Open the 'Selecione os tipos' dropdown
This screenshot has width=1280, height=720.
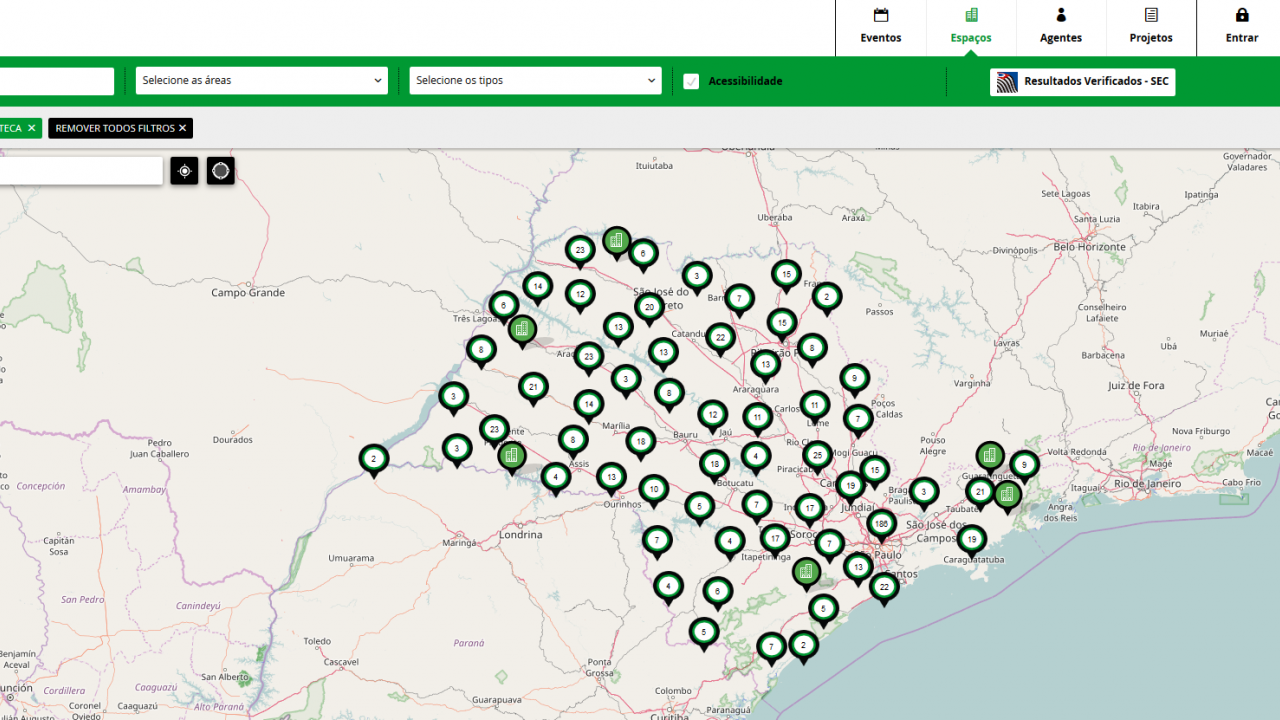pos(535,81)
